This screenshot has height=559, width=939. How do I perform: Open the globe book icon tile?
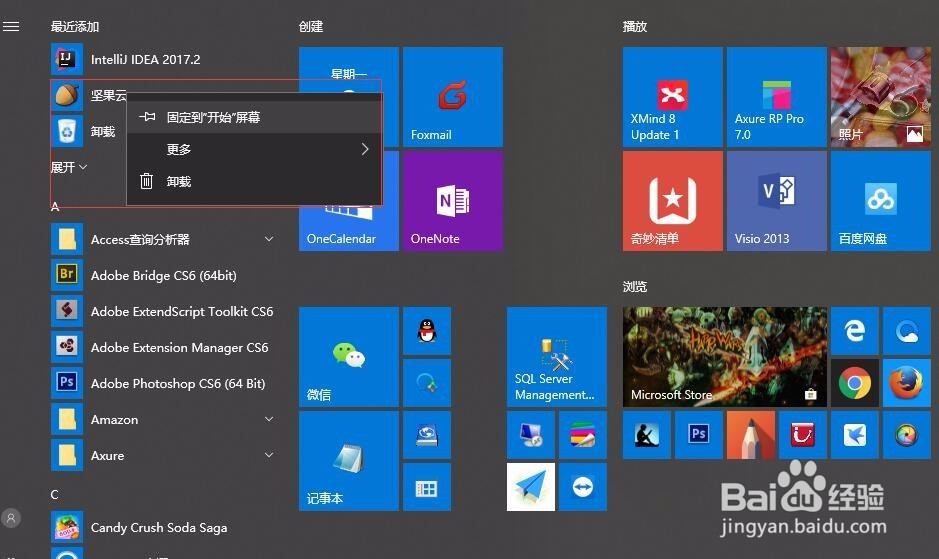(x=427, y=435)
